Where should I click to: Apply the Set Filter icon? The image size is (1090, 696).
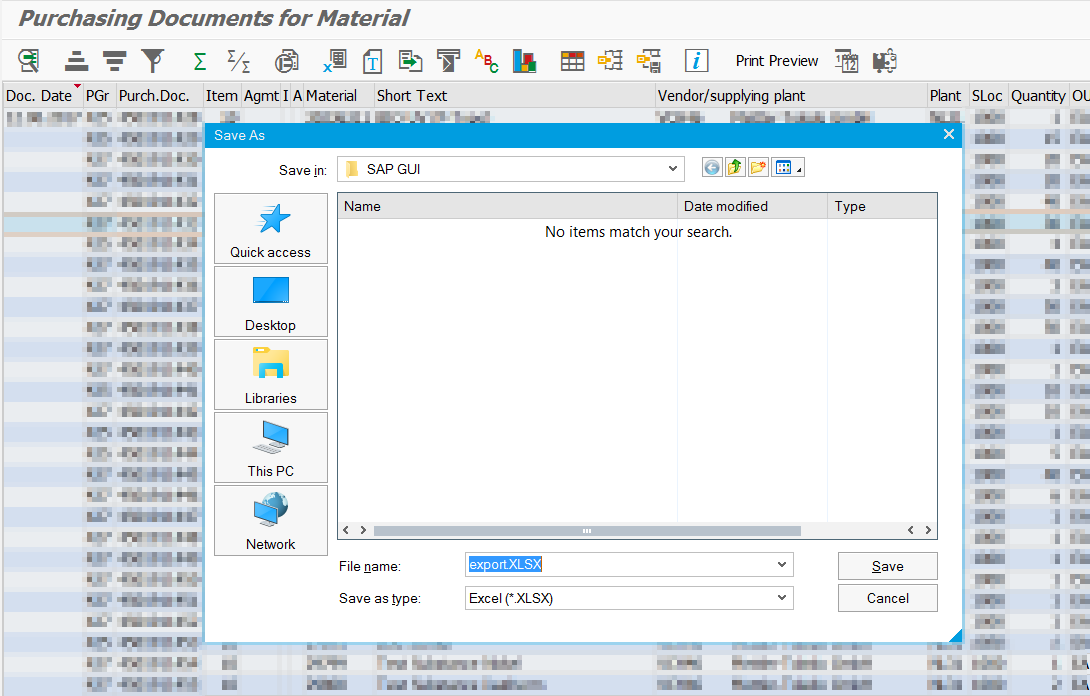tap(152, 60)
